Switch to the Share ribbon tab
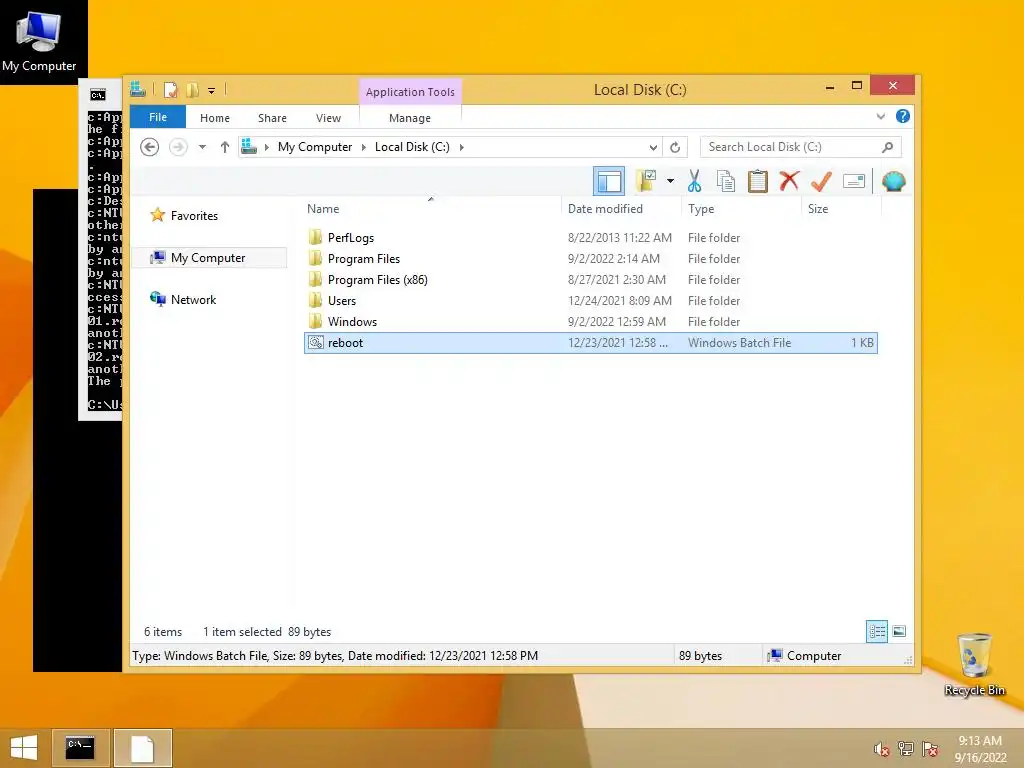Image resolution: width=1024 pixels, height=768 pixels. tap(272, 118)
